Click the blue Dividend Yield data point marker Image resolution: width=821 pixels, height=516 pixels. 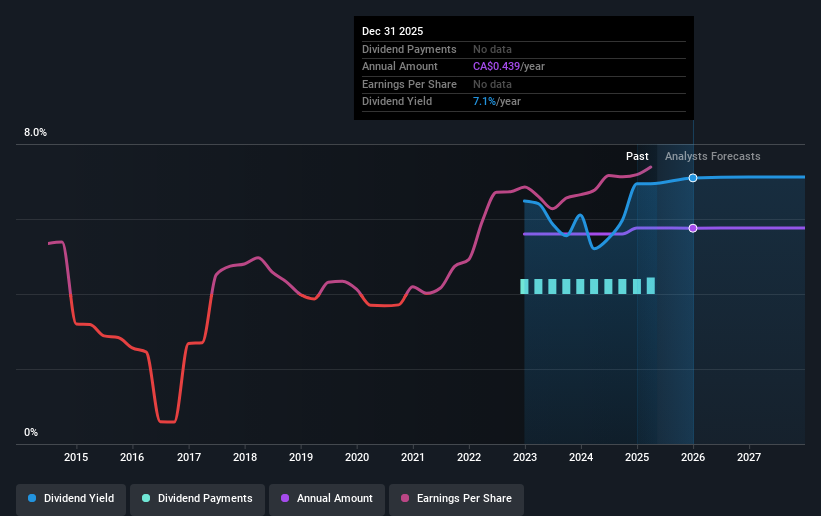693,178
